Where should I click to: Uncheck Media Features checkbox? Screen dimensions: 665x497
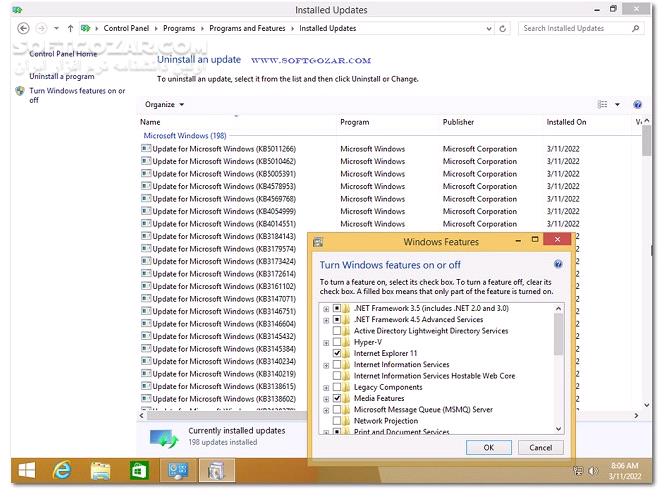coord(337,398)
